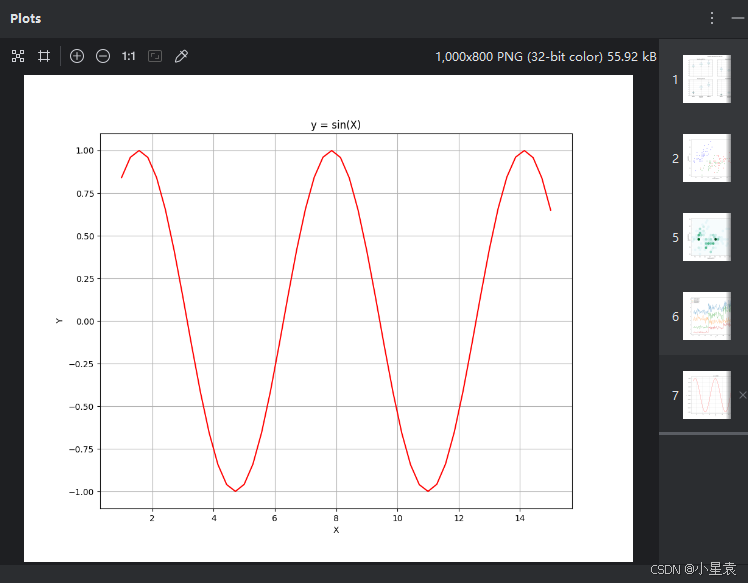This screenshot has height=583, width=748.
Task: Click the zoom out minus icon
Action: (x=103, y=56)
